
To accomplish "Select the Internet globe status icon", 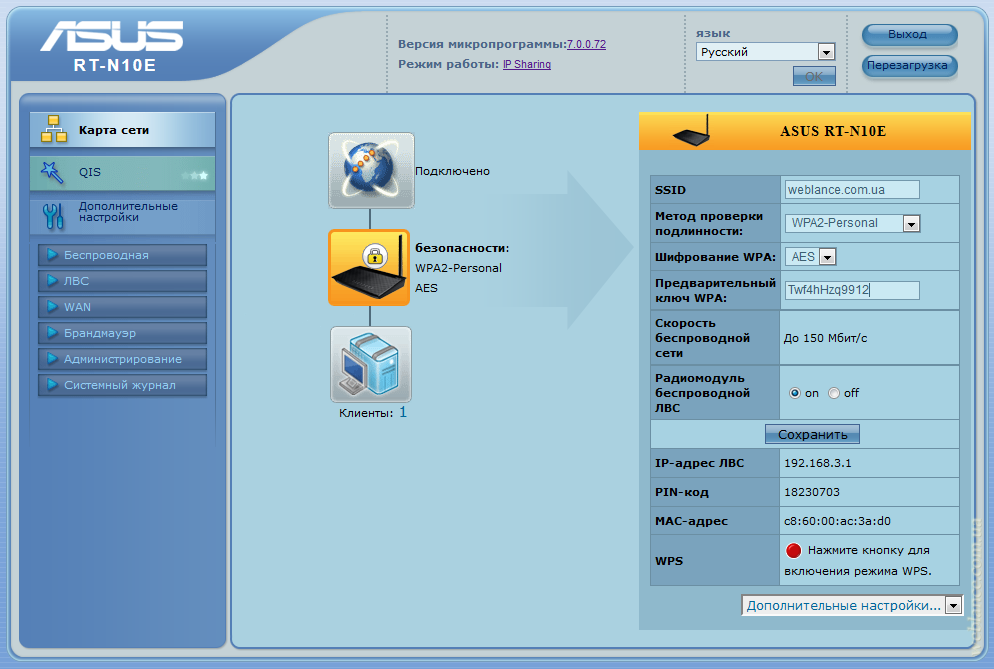I will pos(371,171).
